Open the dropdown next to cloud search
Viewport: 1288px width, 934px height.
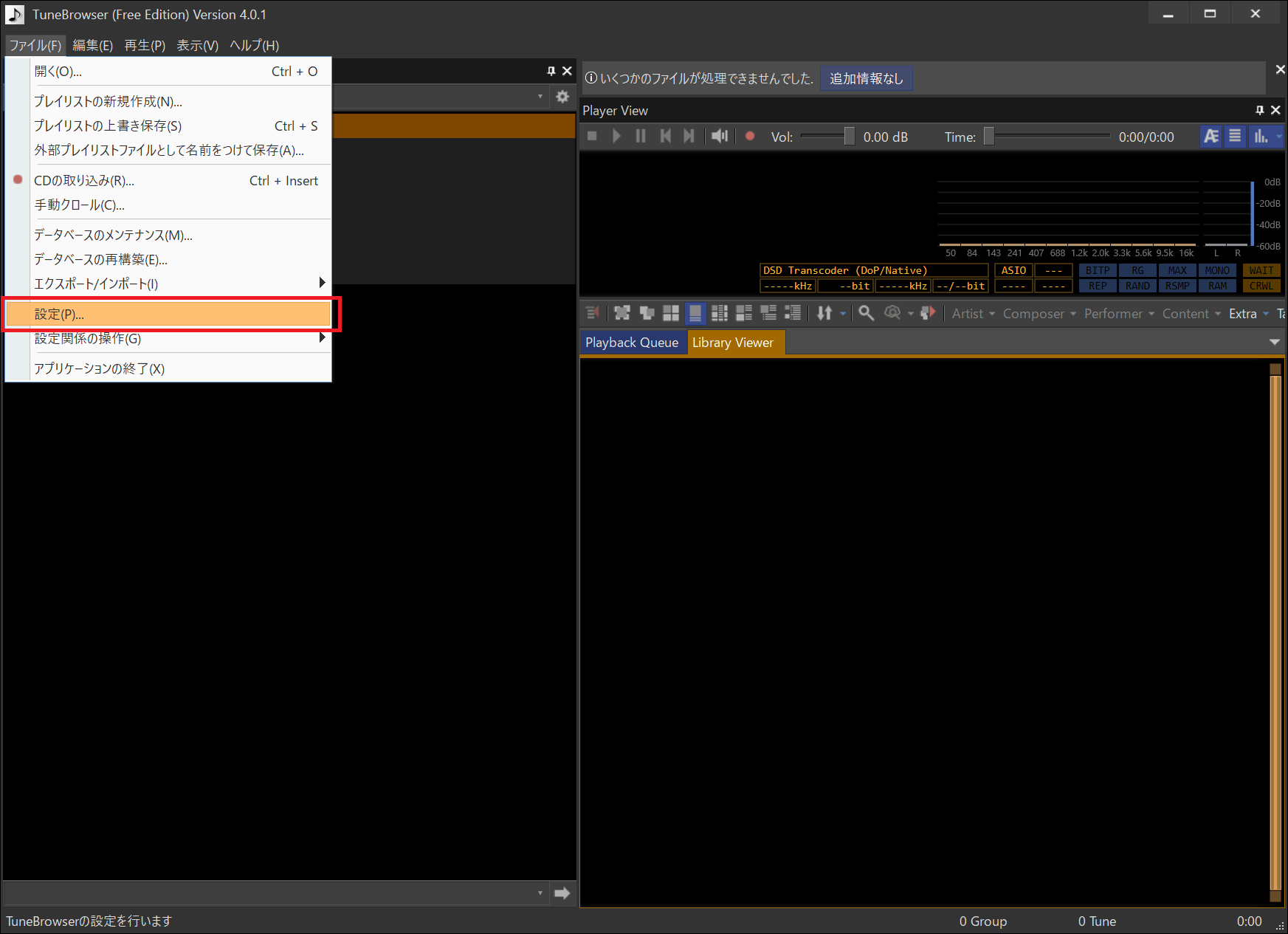coord(911,314)
